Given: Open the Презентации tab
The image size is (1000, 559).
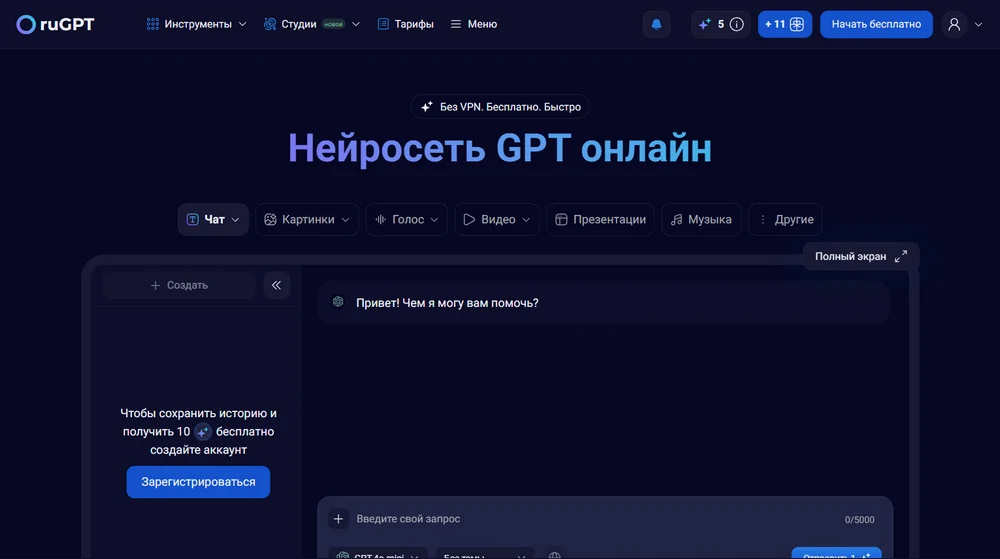Looking at the screenshot, I should [x=600, y=219].
